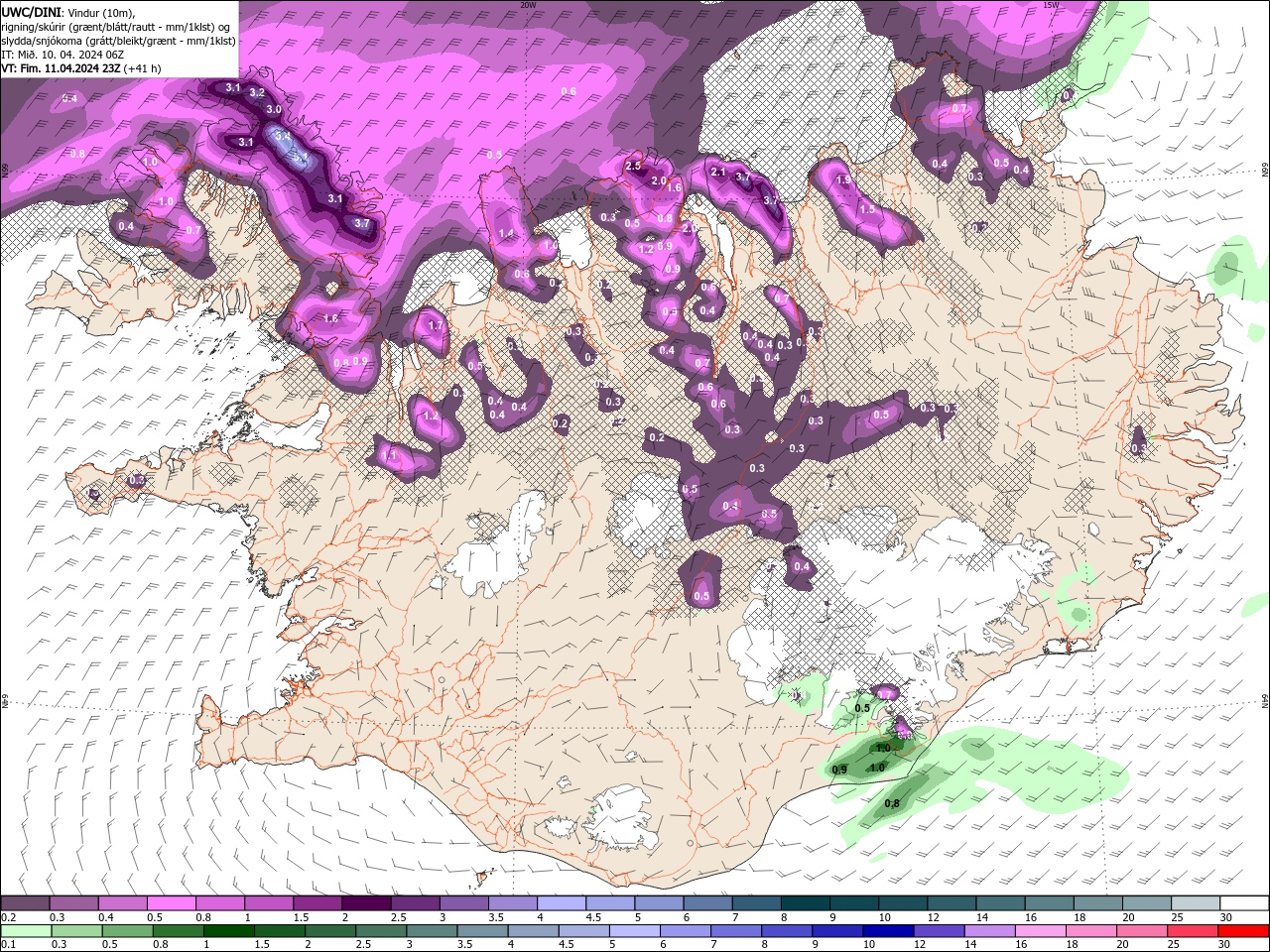Click the '3.4' value in the light-blue snow core
This screenshot has width=1270, height=952.
(282, 135)
